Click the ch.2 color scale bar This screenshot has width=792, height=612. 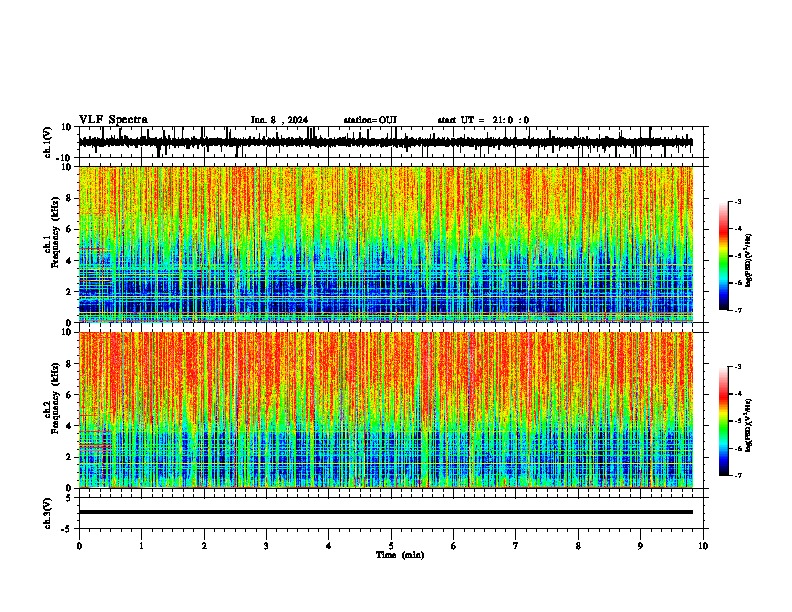pos(723,421)
